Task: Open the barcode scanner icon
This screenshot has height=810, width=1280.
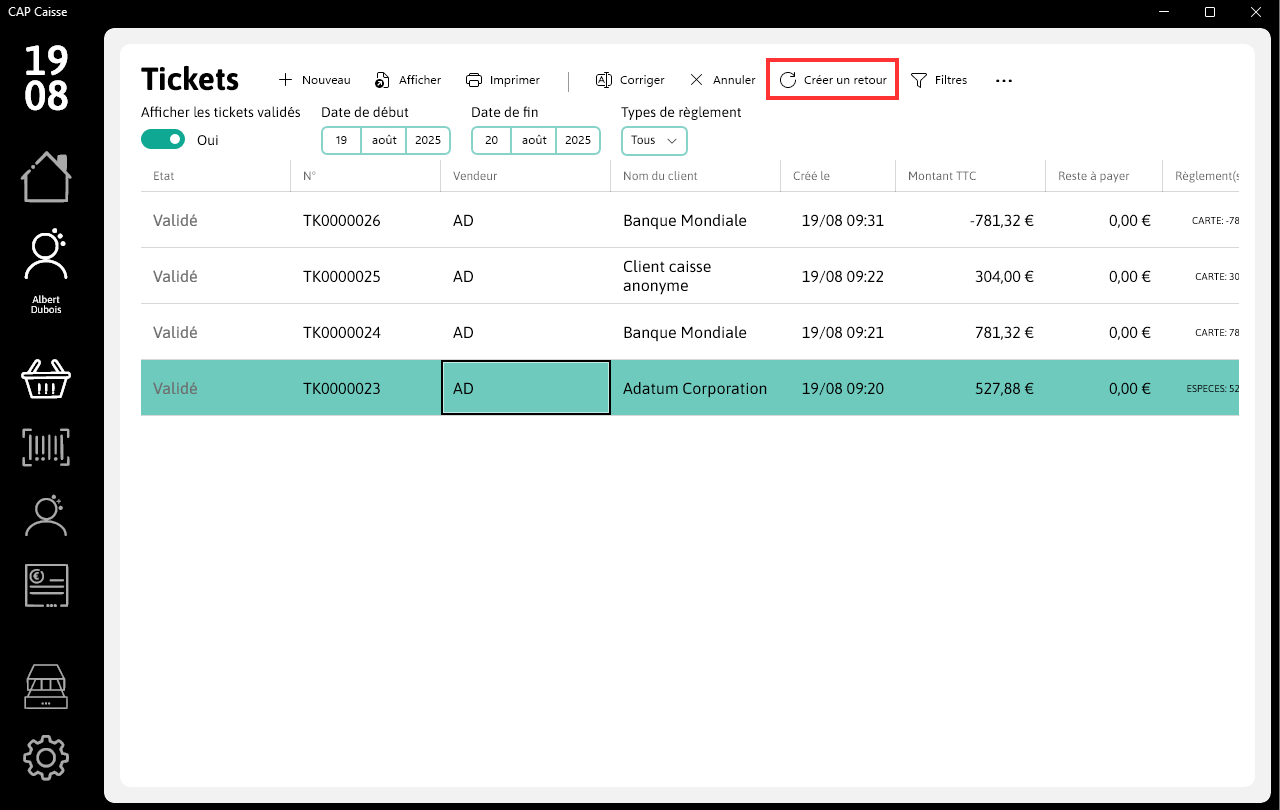Action: [x=46, y=447]
